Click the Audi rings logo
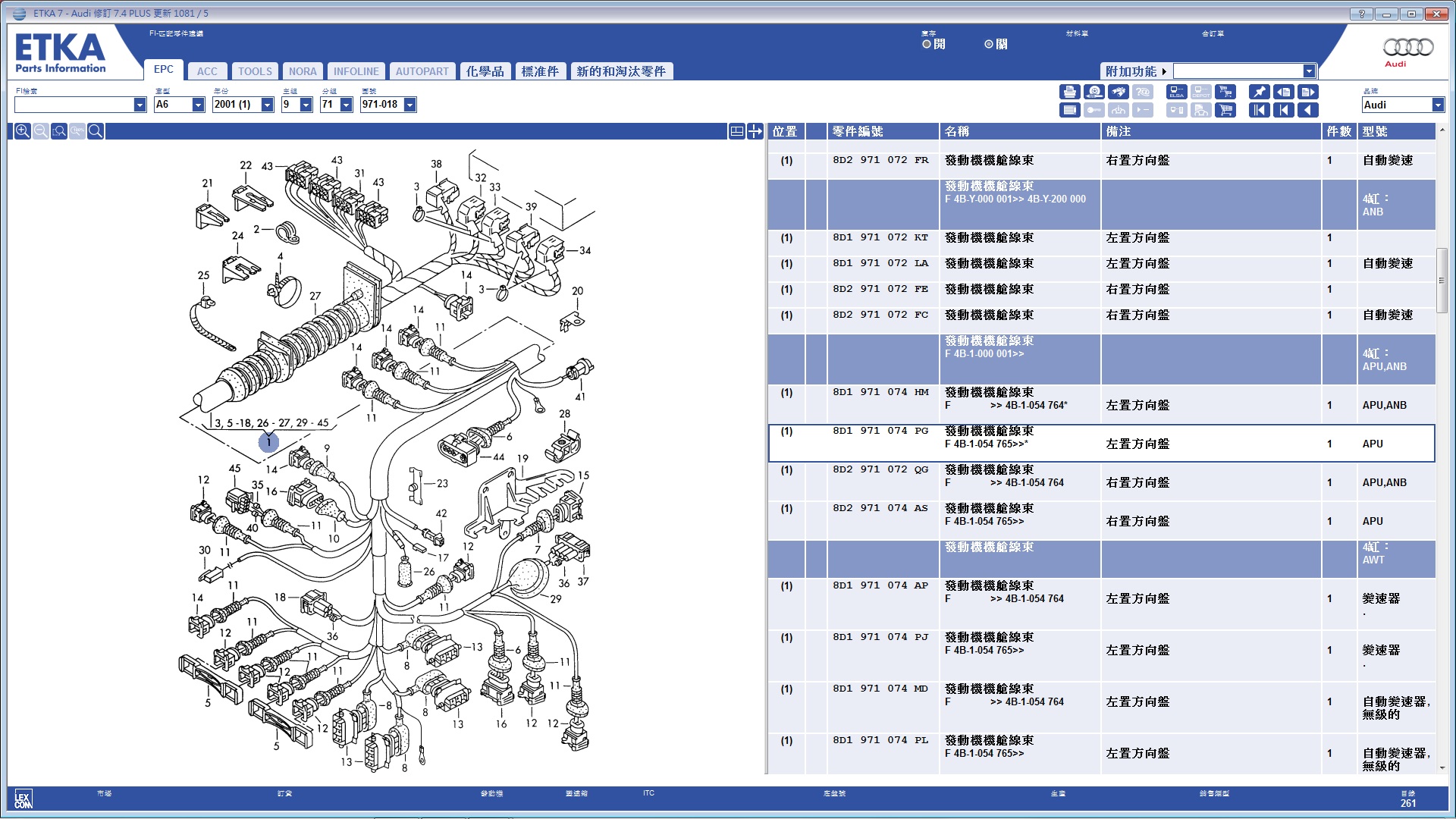This screenshot has height=819, width=1456. coord(1408,48)
